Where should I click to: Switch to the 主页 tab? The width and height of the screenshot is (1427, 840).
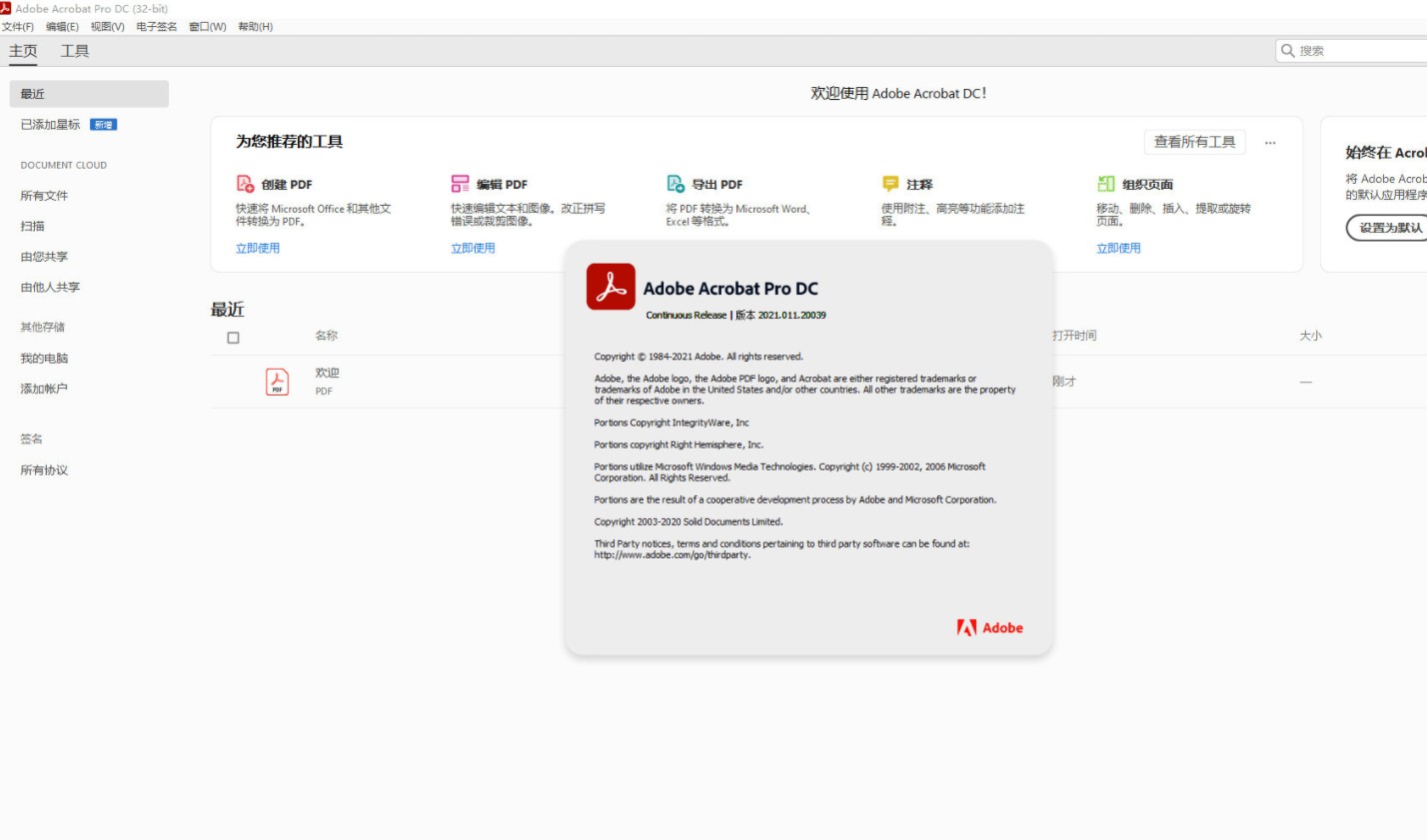coord(23,51)
